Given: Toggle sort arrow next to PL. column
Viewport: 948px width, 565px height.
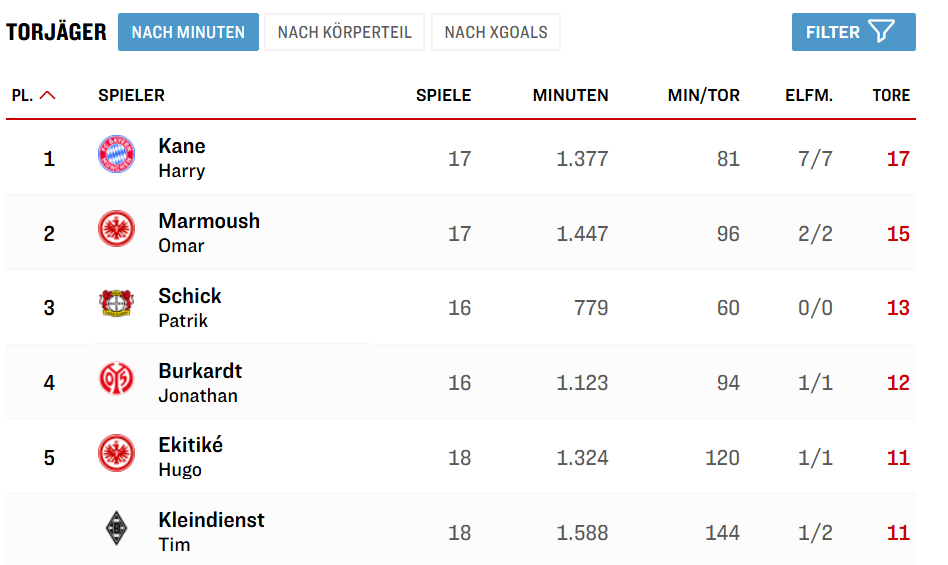Looking at the screenshot, I should tap(47, 96).
